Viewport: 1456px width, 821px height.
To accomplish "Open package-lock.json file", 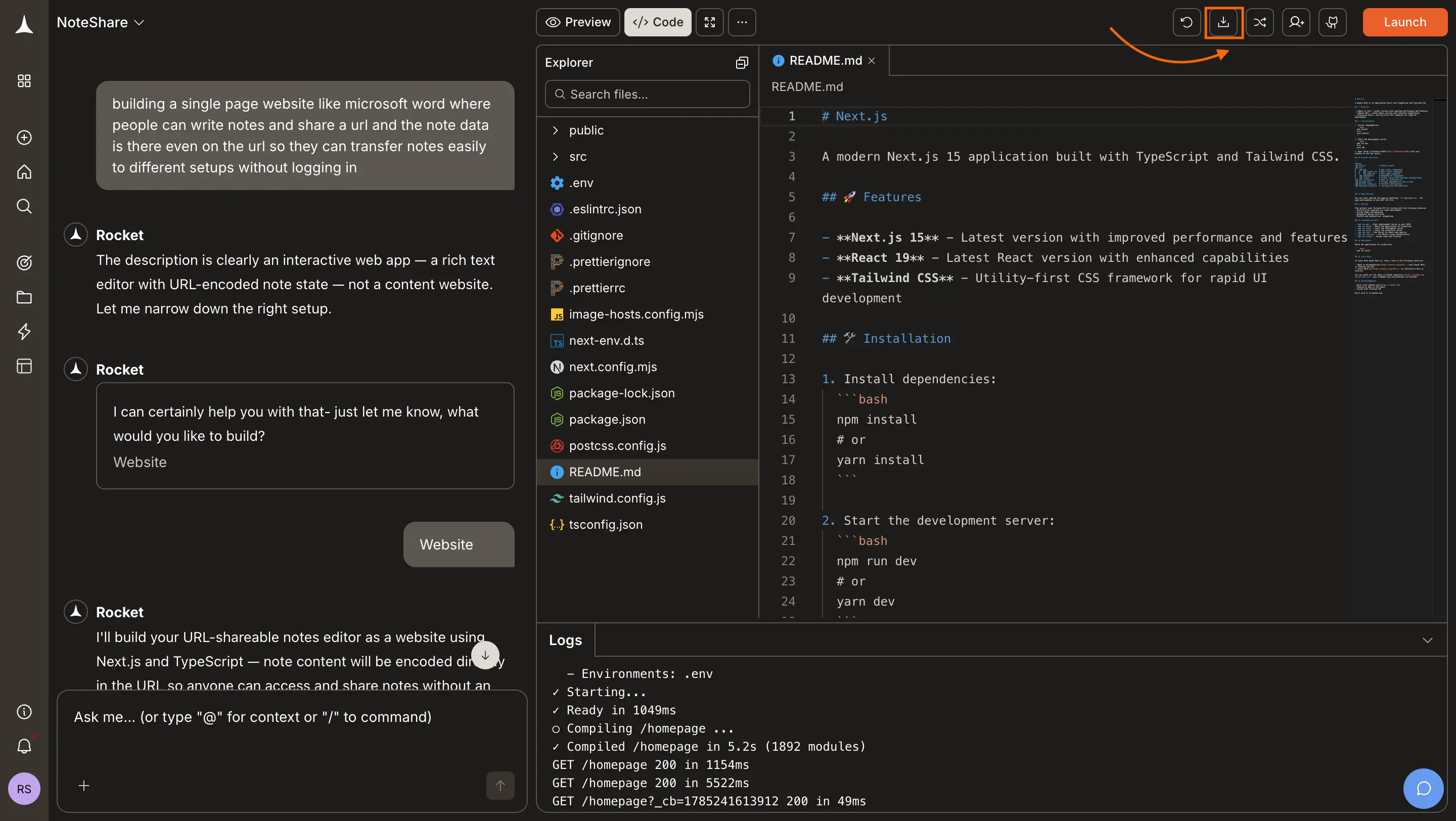I will point(647,393).
